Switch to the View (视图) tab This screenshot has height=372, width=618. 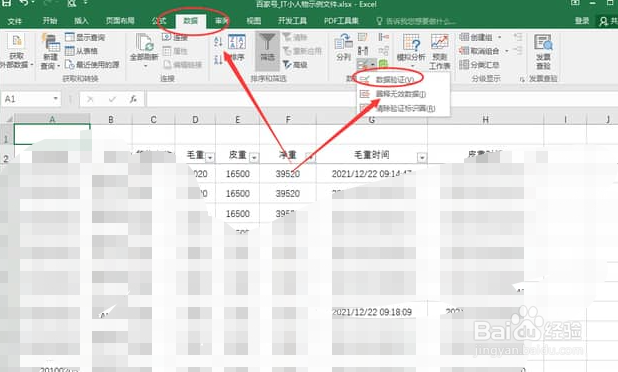point(253,20)
